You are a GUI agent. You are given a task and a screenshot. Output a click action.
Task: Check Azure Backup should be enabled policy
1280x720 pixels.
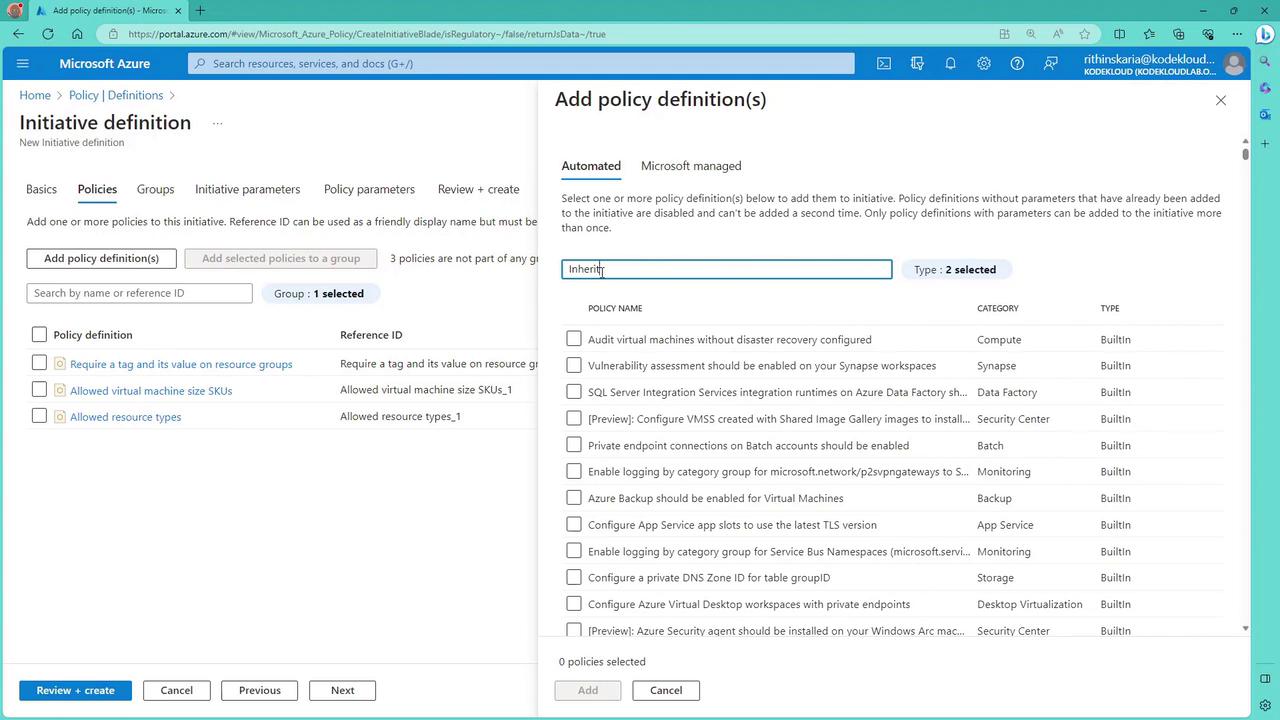(x=574, y=498)
